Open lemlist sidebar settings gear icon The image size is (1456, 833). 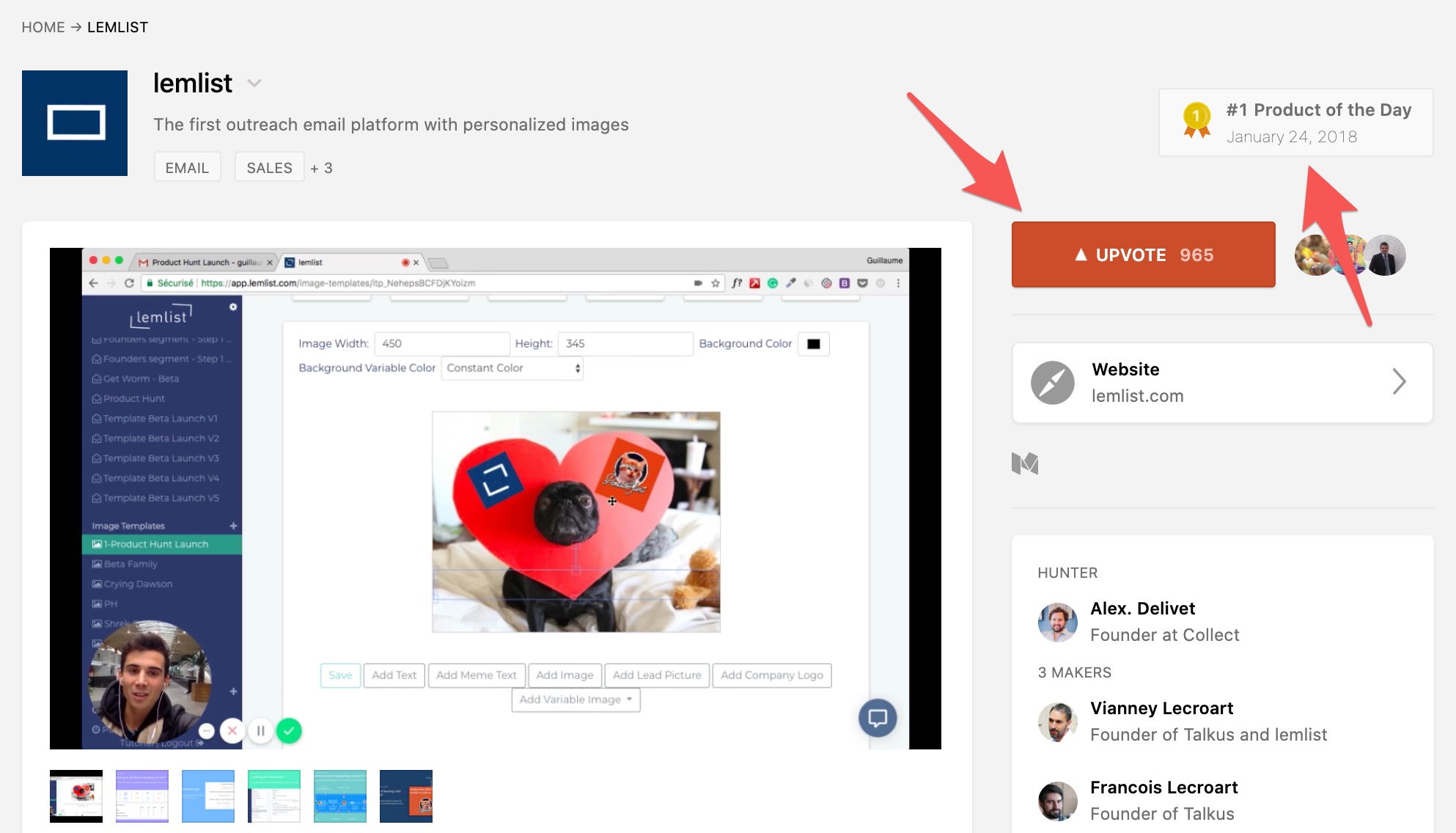tap(233, 307)
